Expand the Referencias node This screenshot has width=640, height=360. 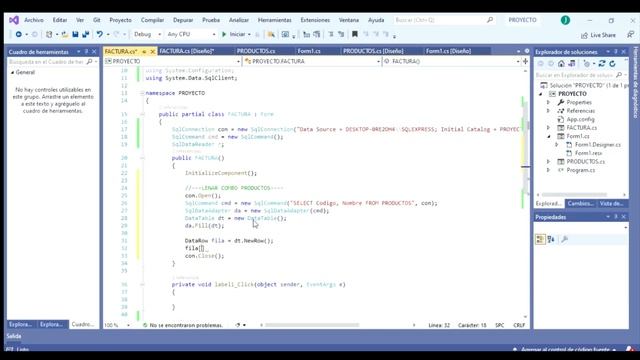549,111
